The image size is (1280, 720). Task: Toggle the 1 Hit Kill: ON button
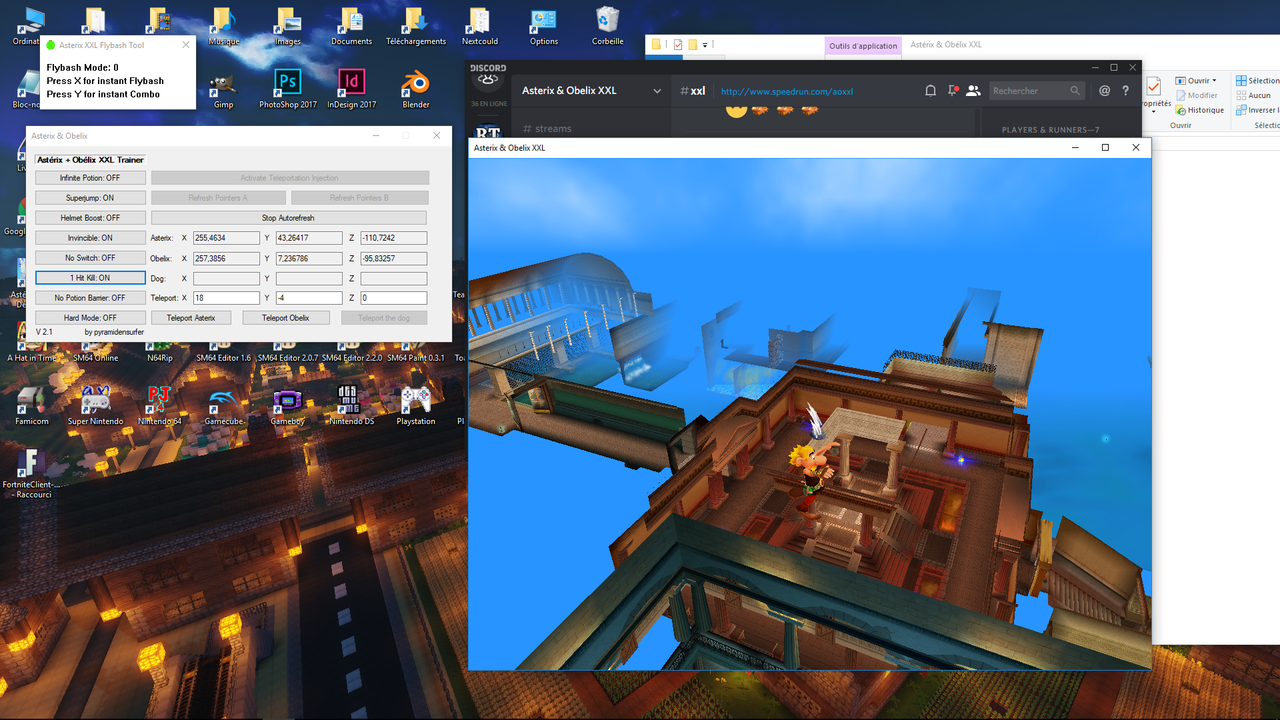point(90,278)
